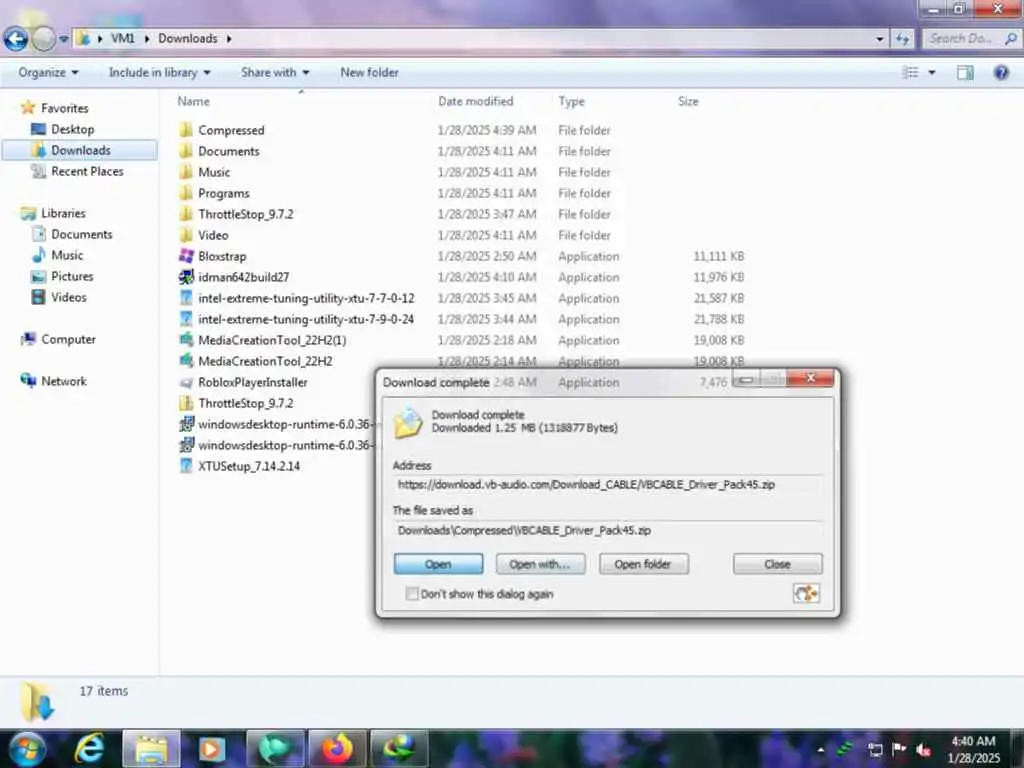The width and height of the screenshot is (1024, 768).
Task: Select Downloads in the navigation pane
Action: tap(80, 150)
